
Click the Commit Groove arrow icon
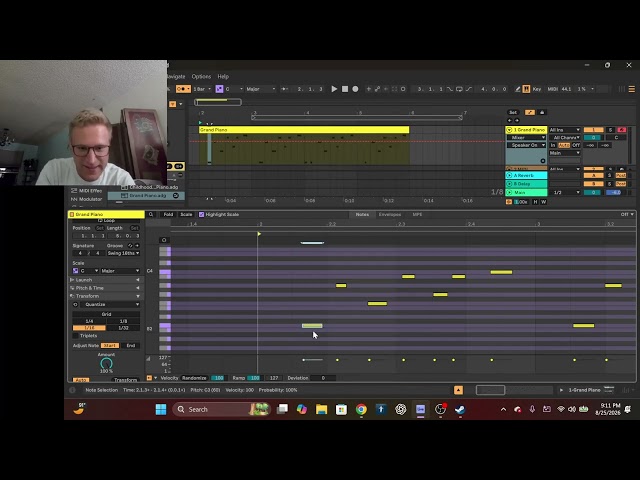click(x=137, y=246)
